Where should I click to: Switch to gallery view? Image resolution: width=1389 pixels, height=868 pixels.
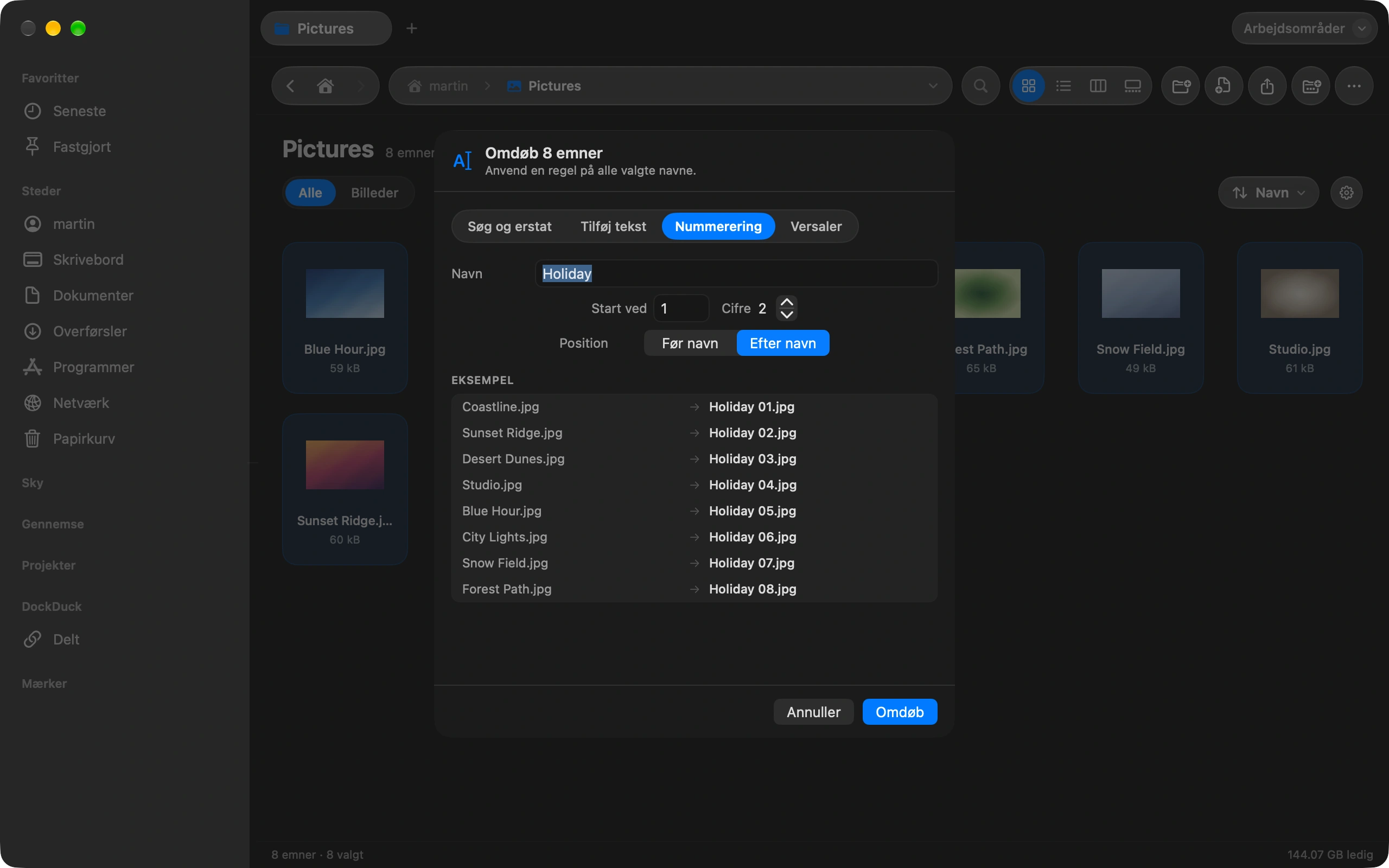coord(1132,86)
